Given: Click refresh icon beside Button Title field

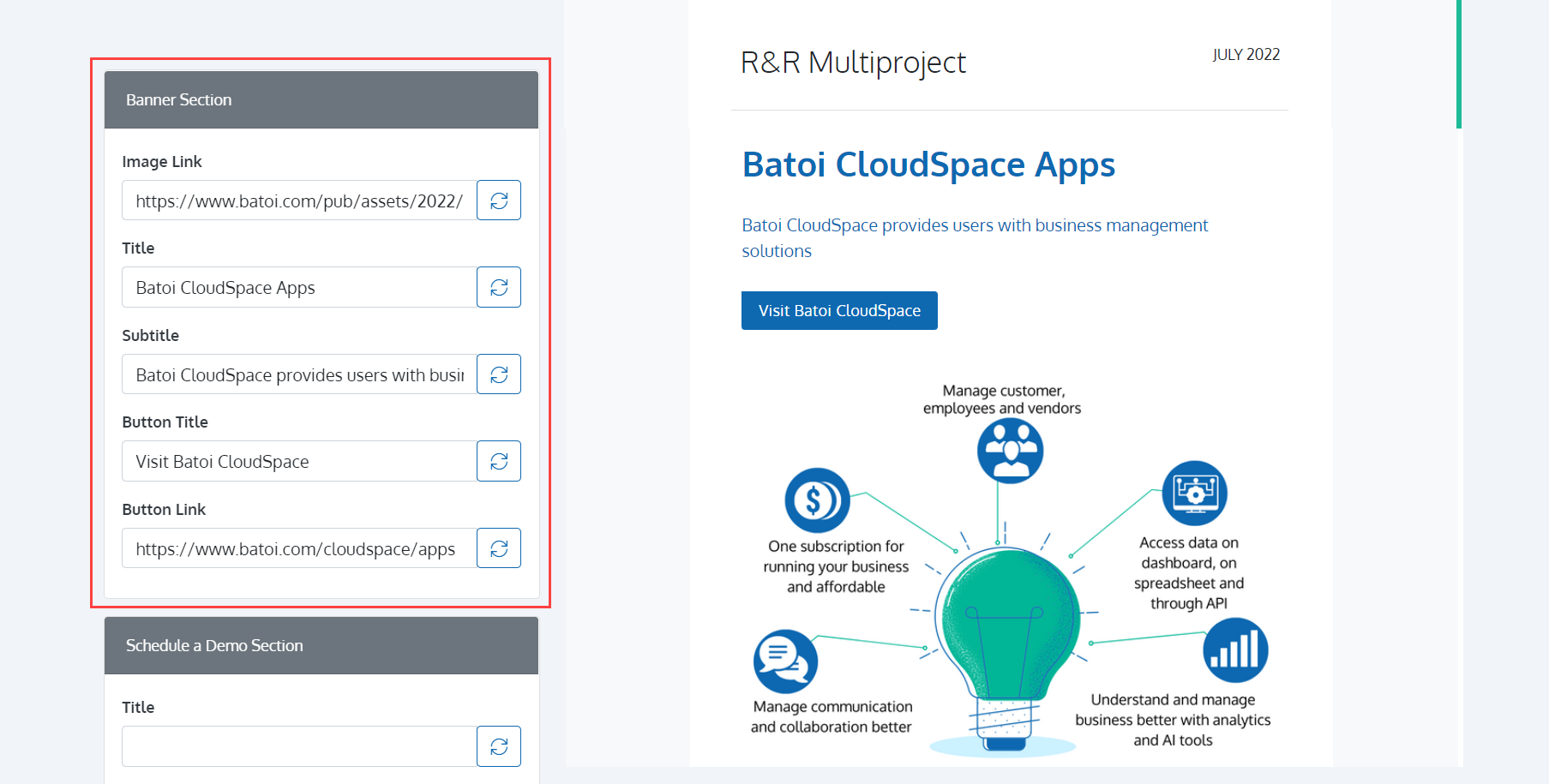Looking at the screenshot, I should tap(499, 461).
